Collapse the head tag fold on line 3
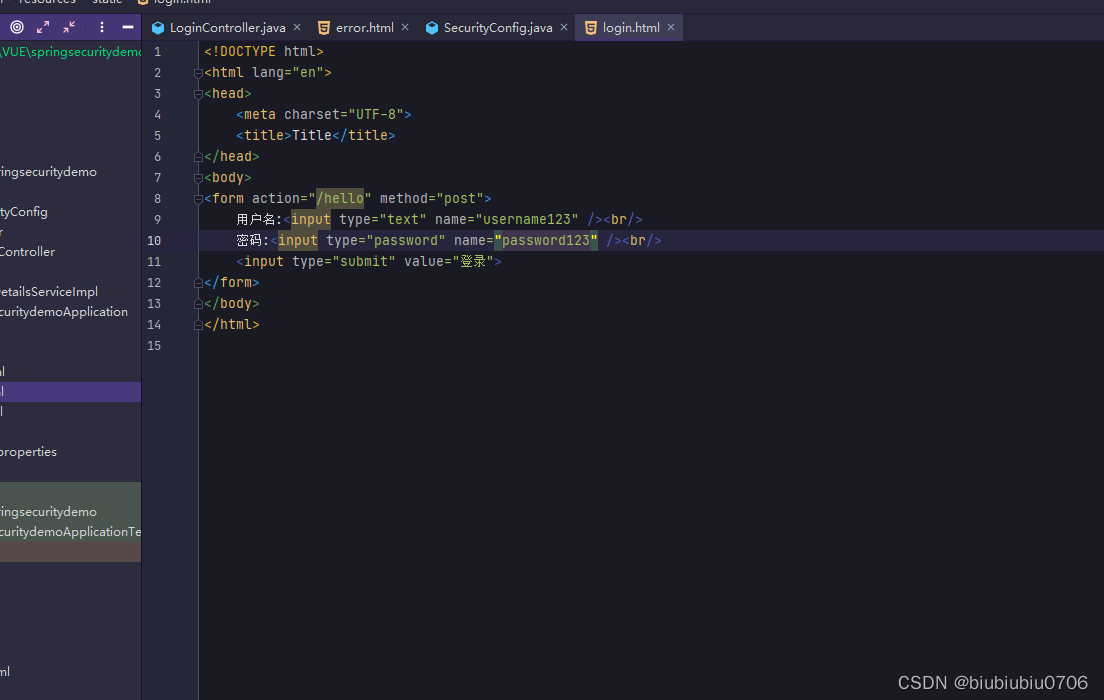 pyautogui.click(x=199, y=94)
